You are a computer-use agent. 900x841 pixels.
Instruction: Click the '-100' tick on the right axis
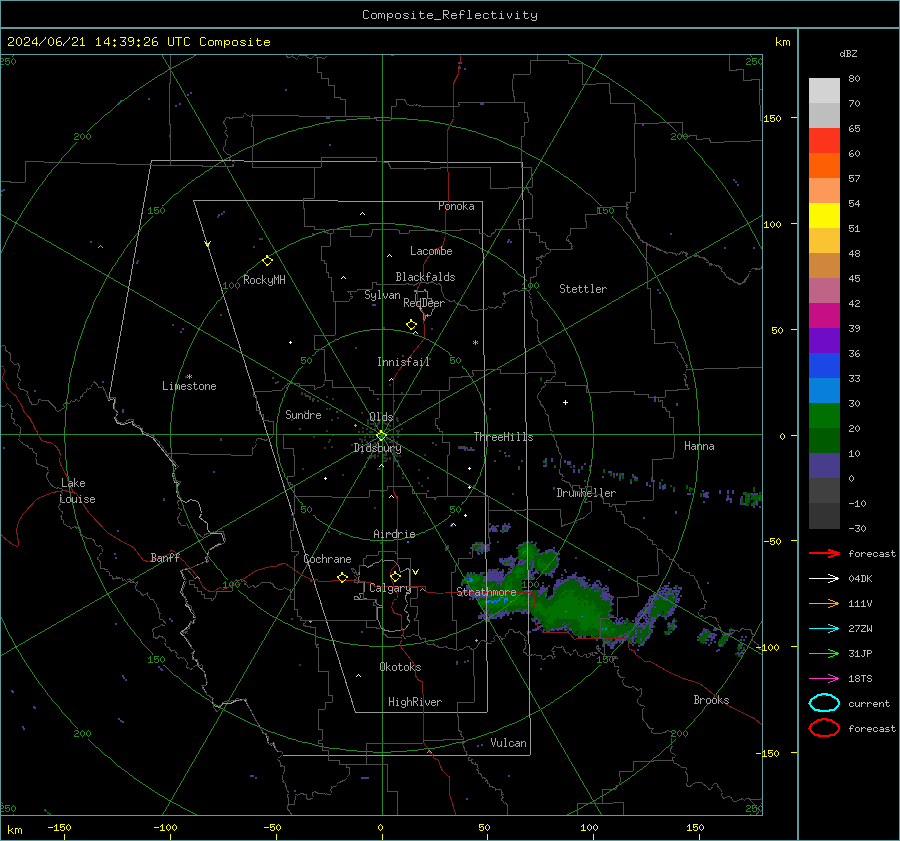(767, 648)
